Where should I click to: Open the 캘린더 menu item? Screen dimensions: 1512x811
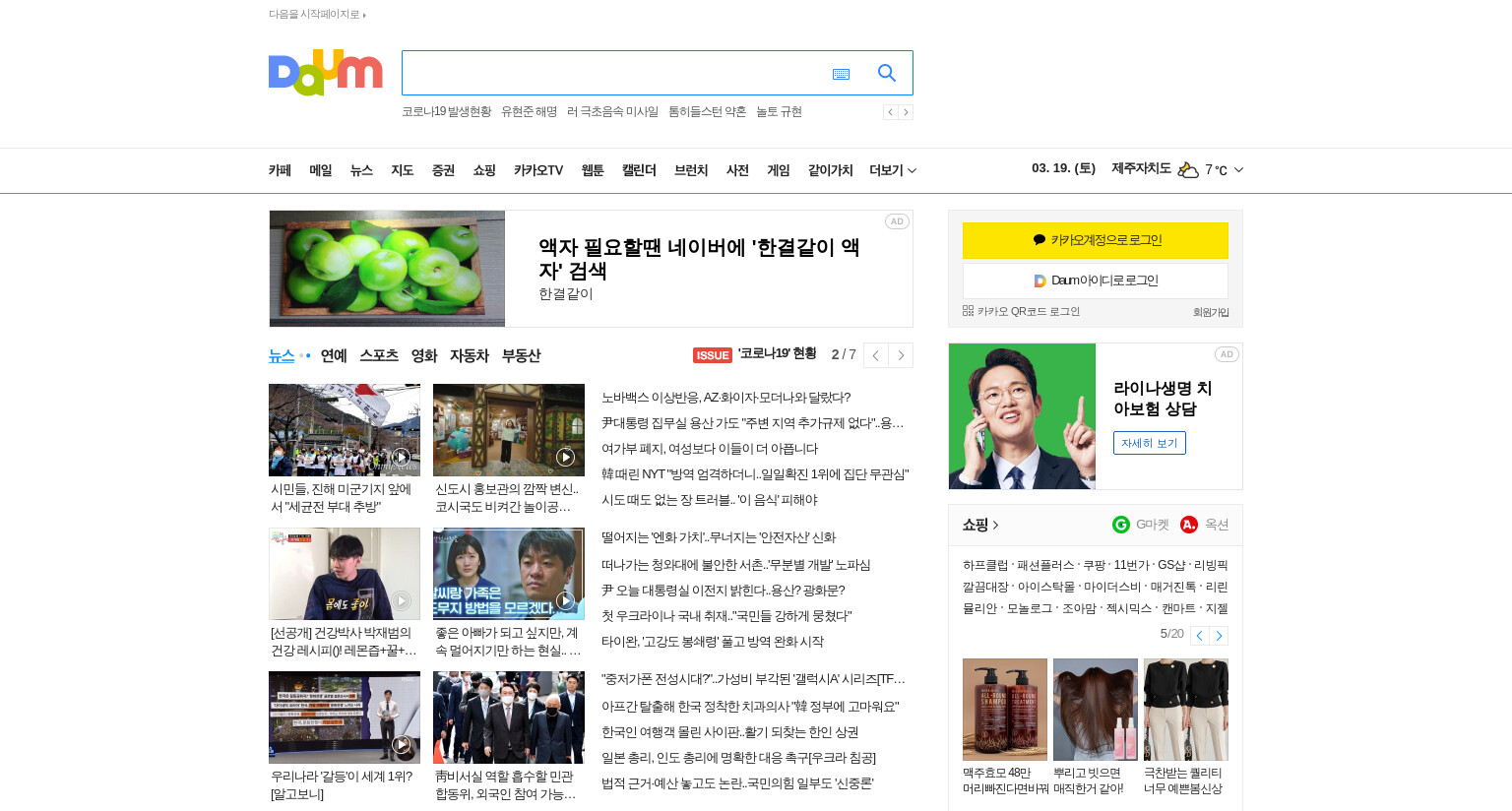(x=639, y=170)
